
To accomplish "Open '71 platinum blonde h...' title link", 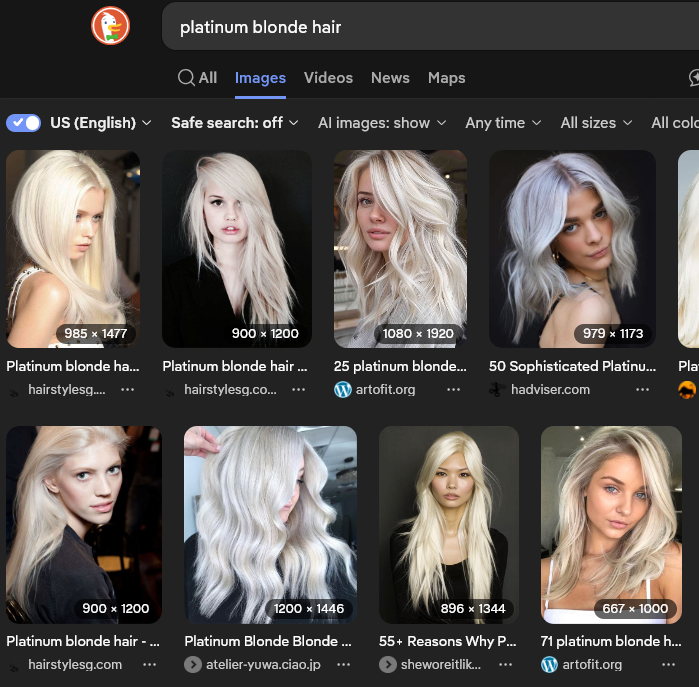I will pos(611,641).
